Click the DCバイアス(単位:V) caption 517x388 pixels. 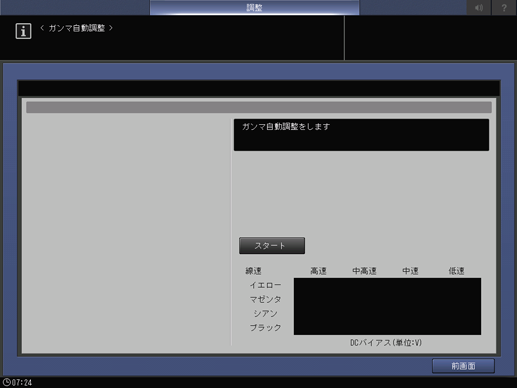[386, 343]
